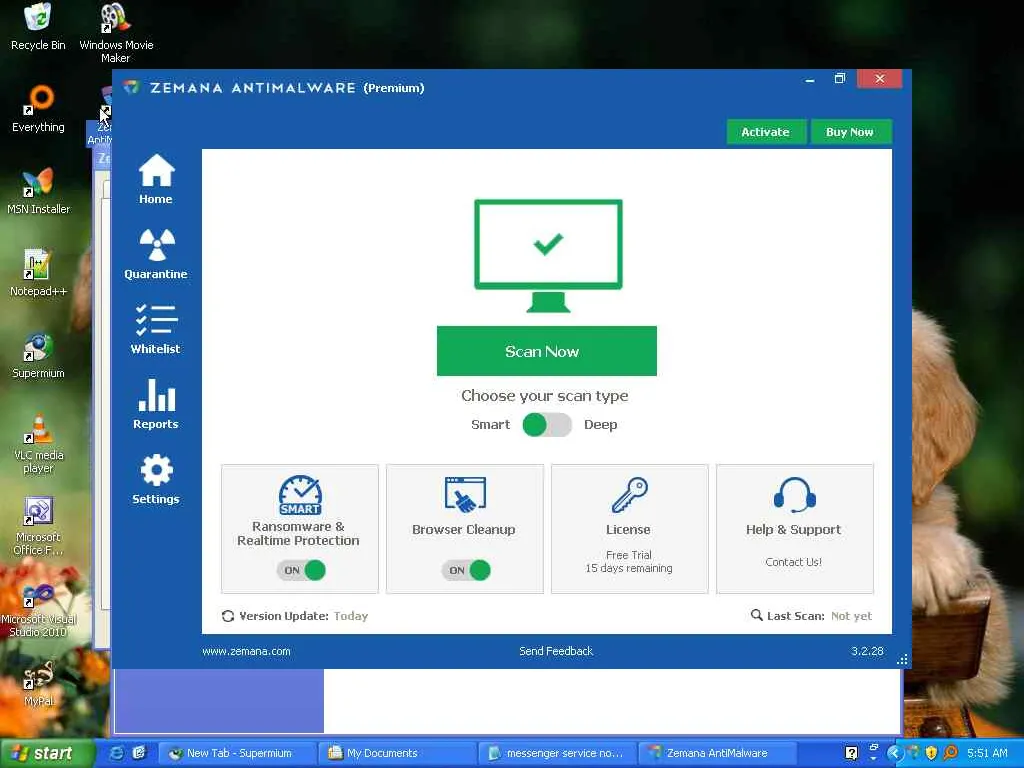Restore the Zemana window size
The height and width of the screenshot is (768, 1024).
tap(840, 79)
